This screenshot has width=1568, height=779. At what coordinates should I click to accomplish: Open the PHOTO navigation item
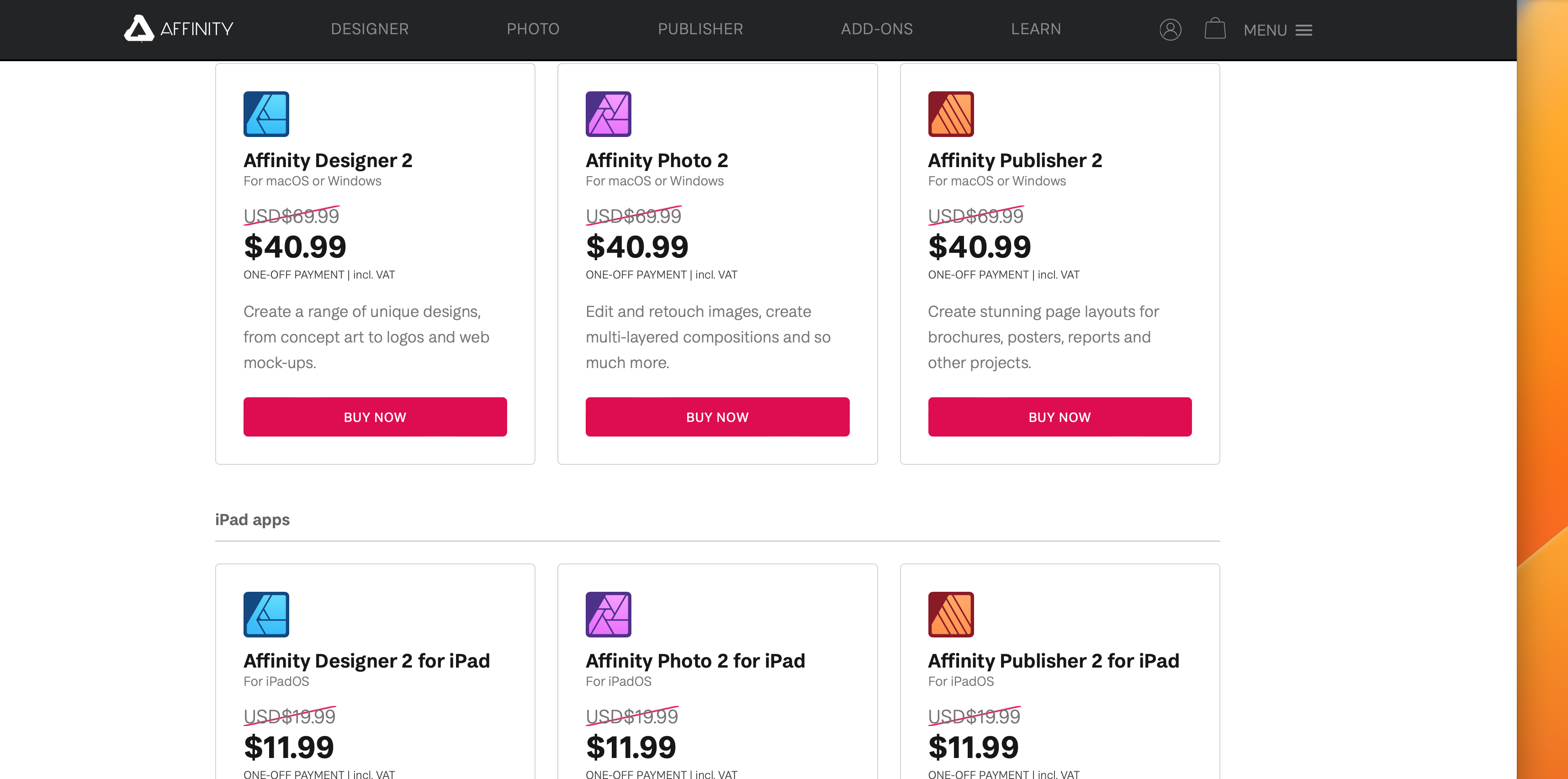tap(533, 29)
